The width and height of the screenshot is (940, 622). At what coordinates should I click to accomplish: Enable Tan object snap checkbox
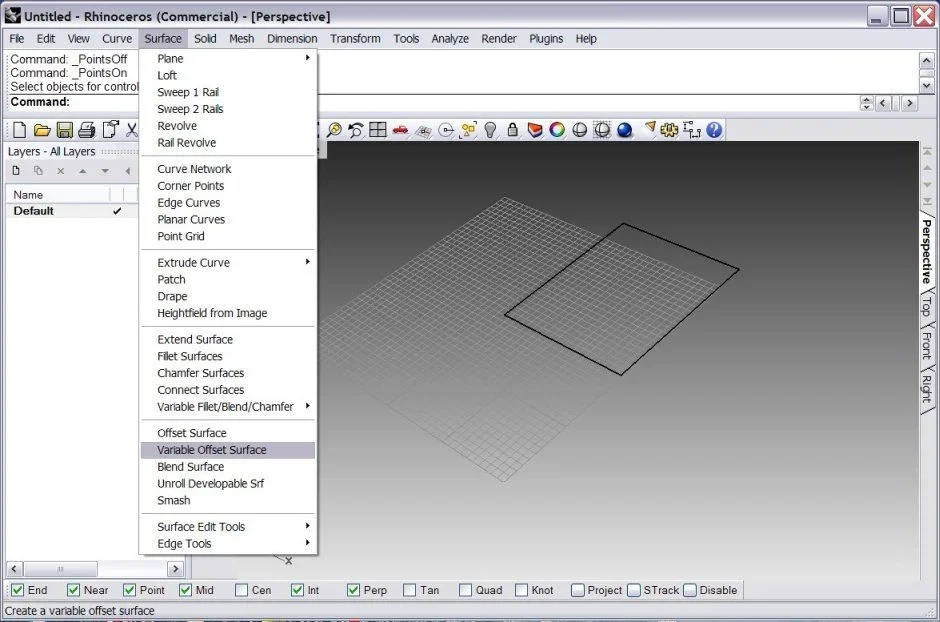click(x=409, y=590)
